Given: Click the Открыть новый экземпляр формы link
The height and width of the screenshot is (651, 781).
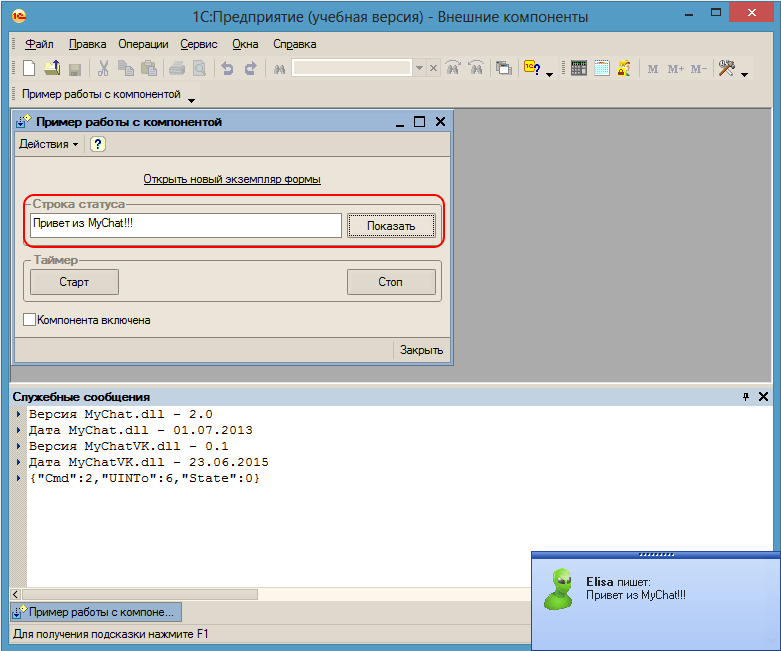Looking at the screenshot, I should (x=232, y=179).
